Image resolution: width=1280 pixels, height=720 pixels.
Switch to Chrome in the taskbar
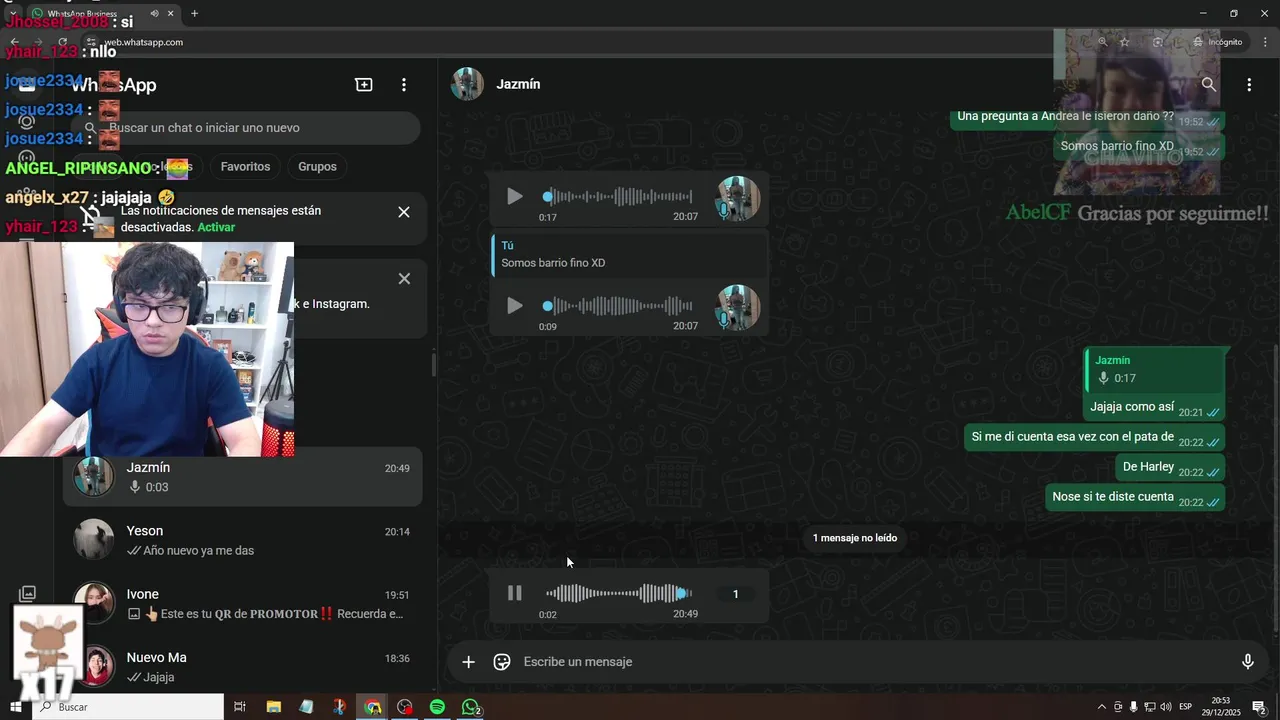coord(372,707)
